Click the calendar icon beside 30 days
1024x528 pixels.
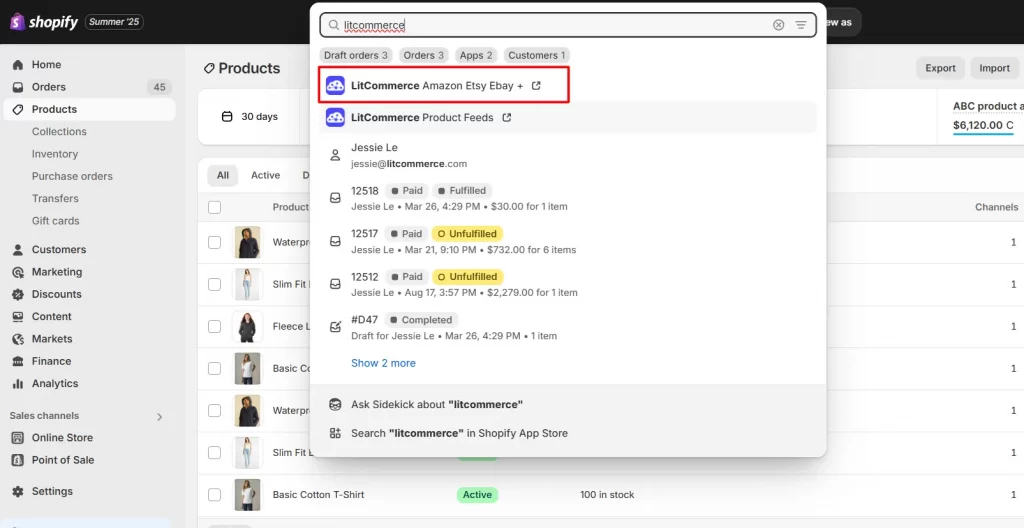[227, 117]
